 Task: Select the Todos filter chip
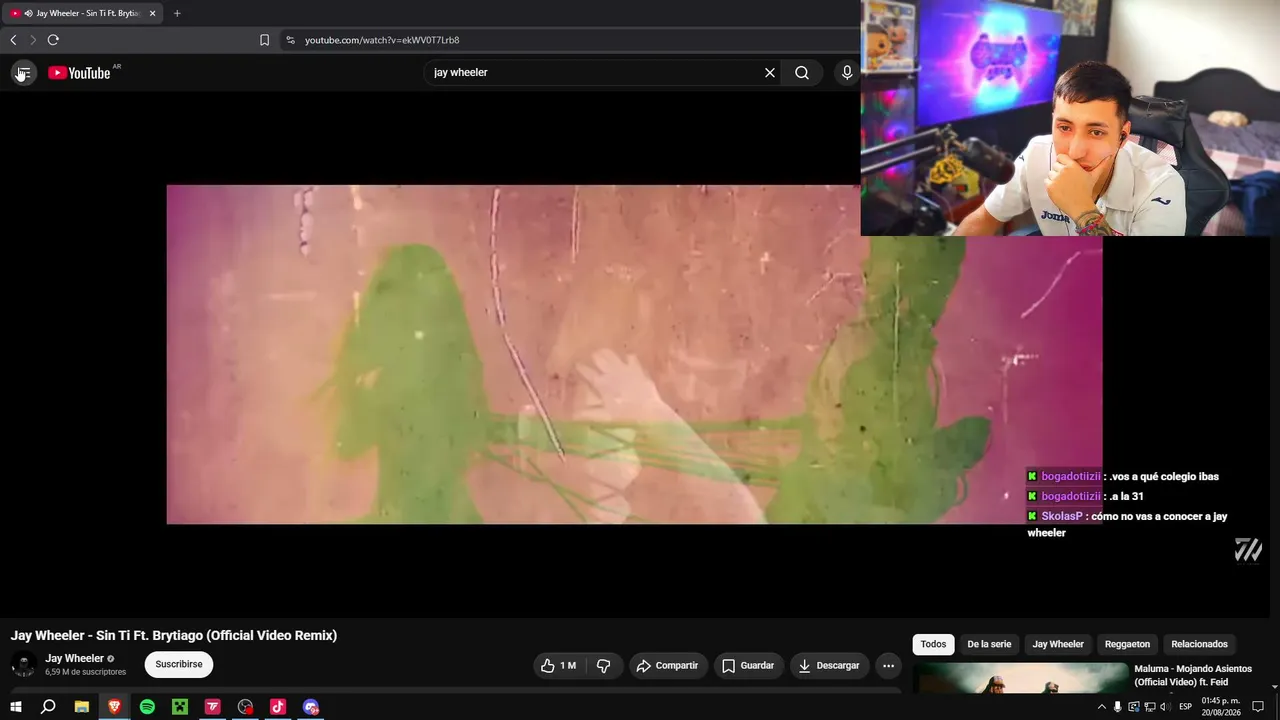(x=933, y=644)
